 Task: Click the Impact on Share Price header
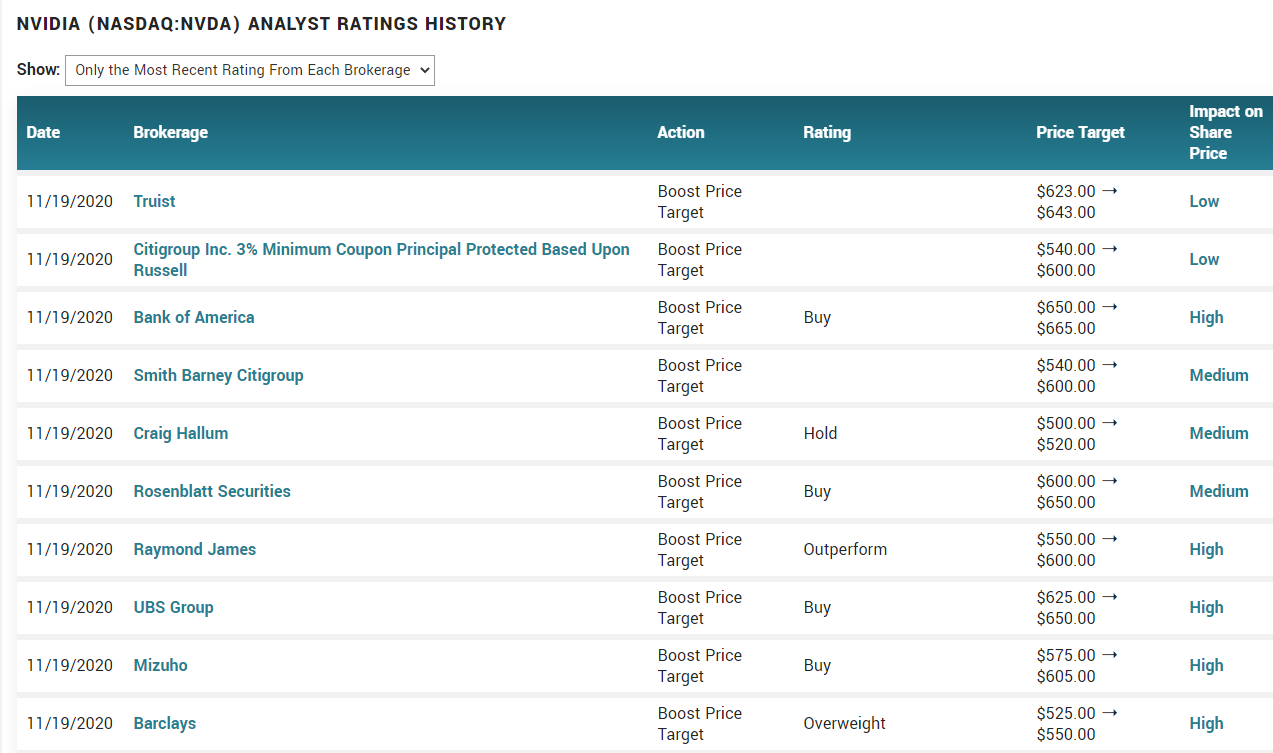coord(1226,132)
